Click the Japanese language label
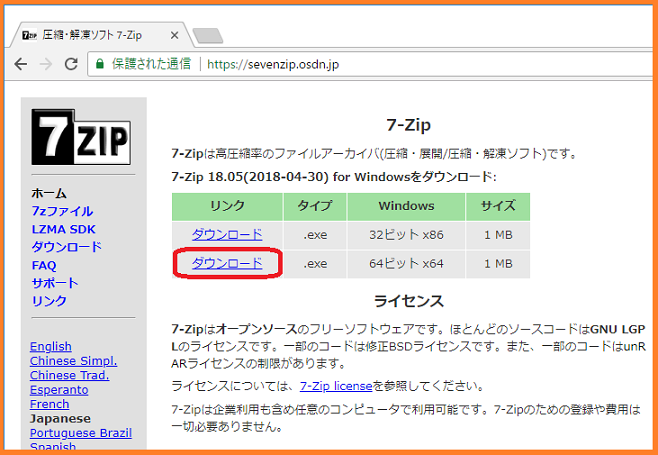This screenshot has width=658, height=455. [x=60, y=418]
